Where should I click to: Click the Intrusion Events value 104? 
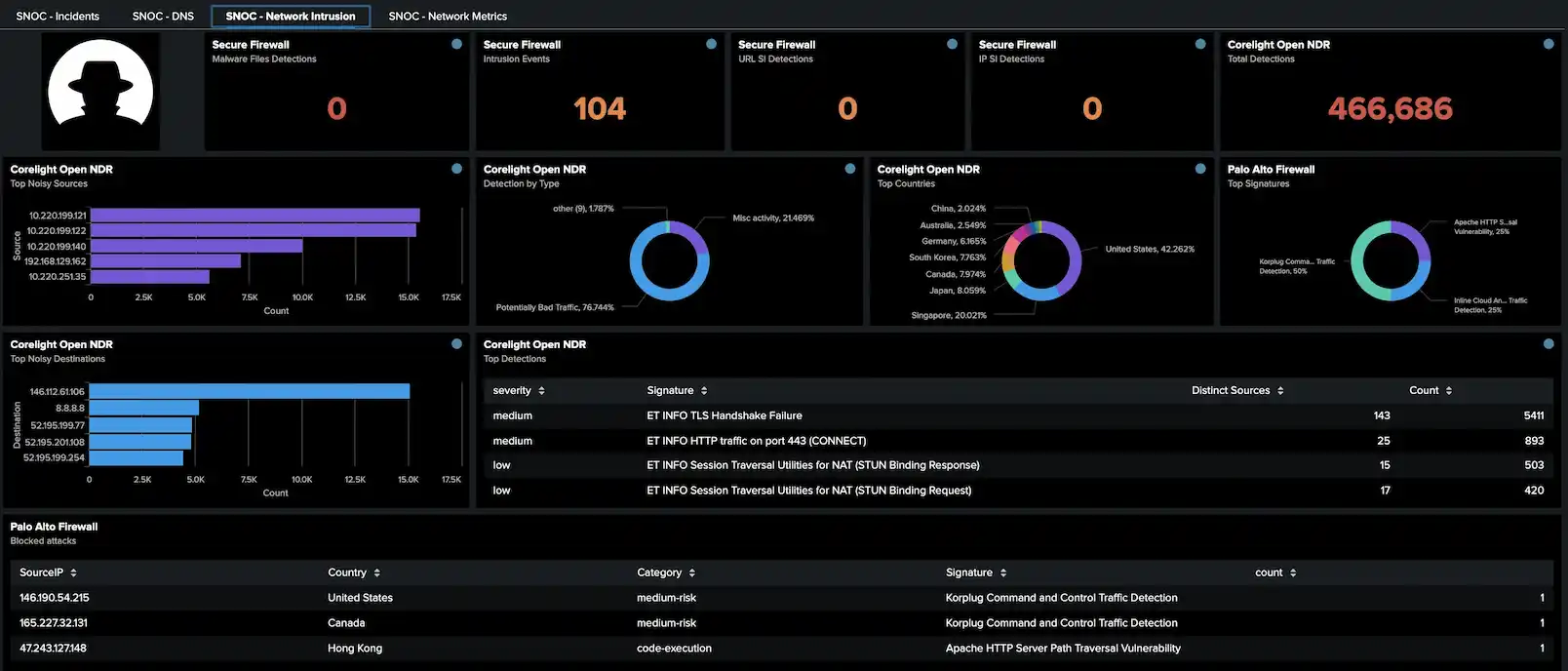point(600,108)
